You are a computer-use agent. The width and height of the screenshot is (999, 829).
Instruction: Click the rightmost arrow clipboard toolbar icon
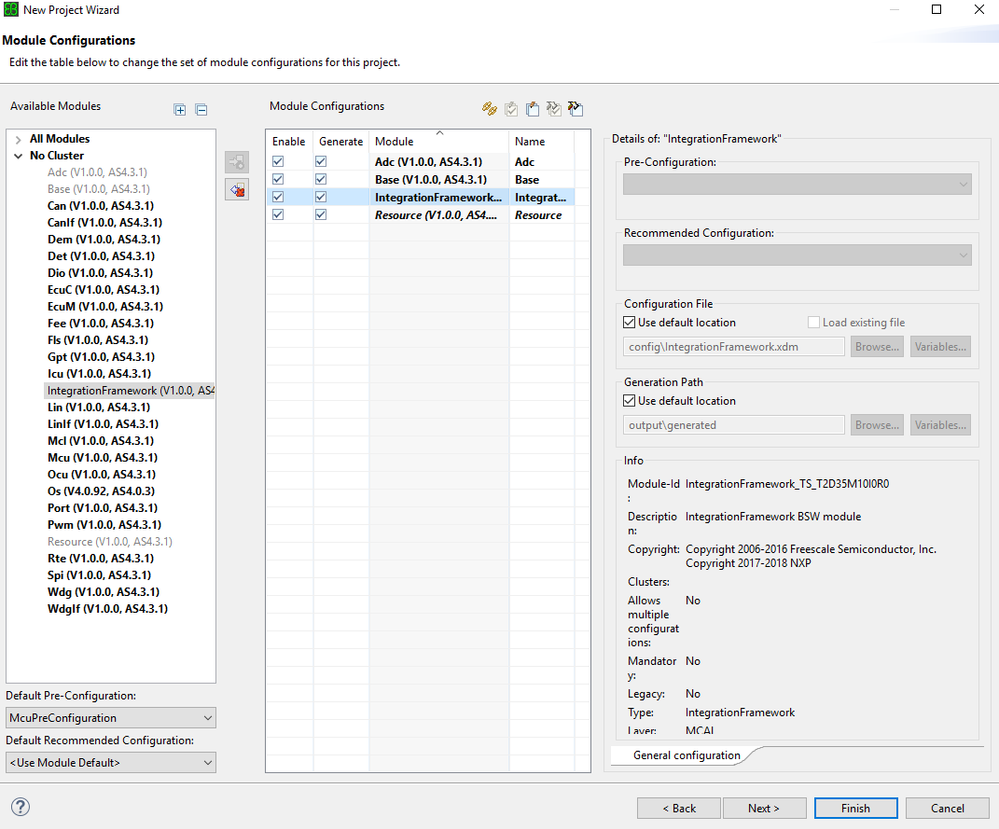coord(575,109)
